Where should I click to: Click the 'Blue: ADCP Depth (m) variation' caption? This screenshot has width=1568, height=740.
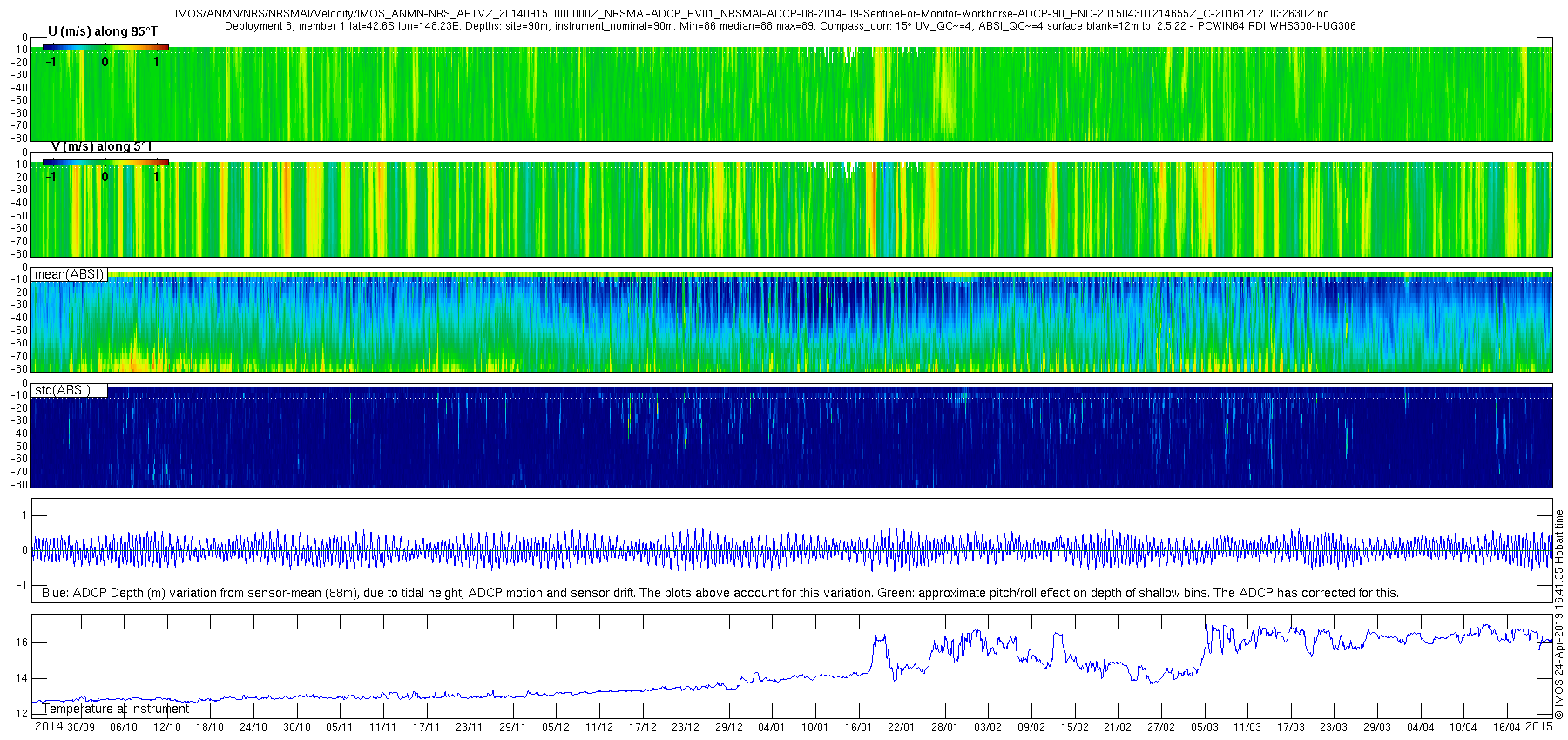coord(720,593)
